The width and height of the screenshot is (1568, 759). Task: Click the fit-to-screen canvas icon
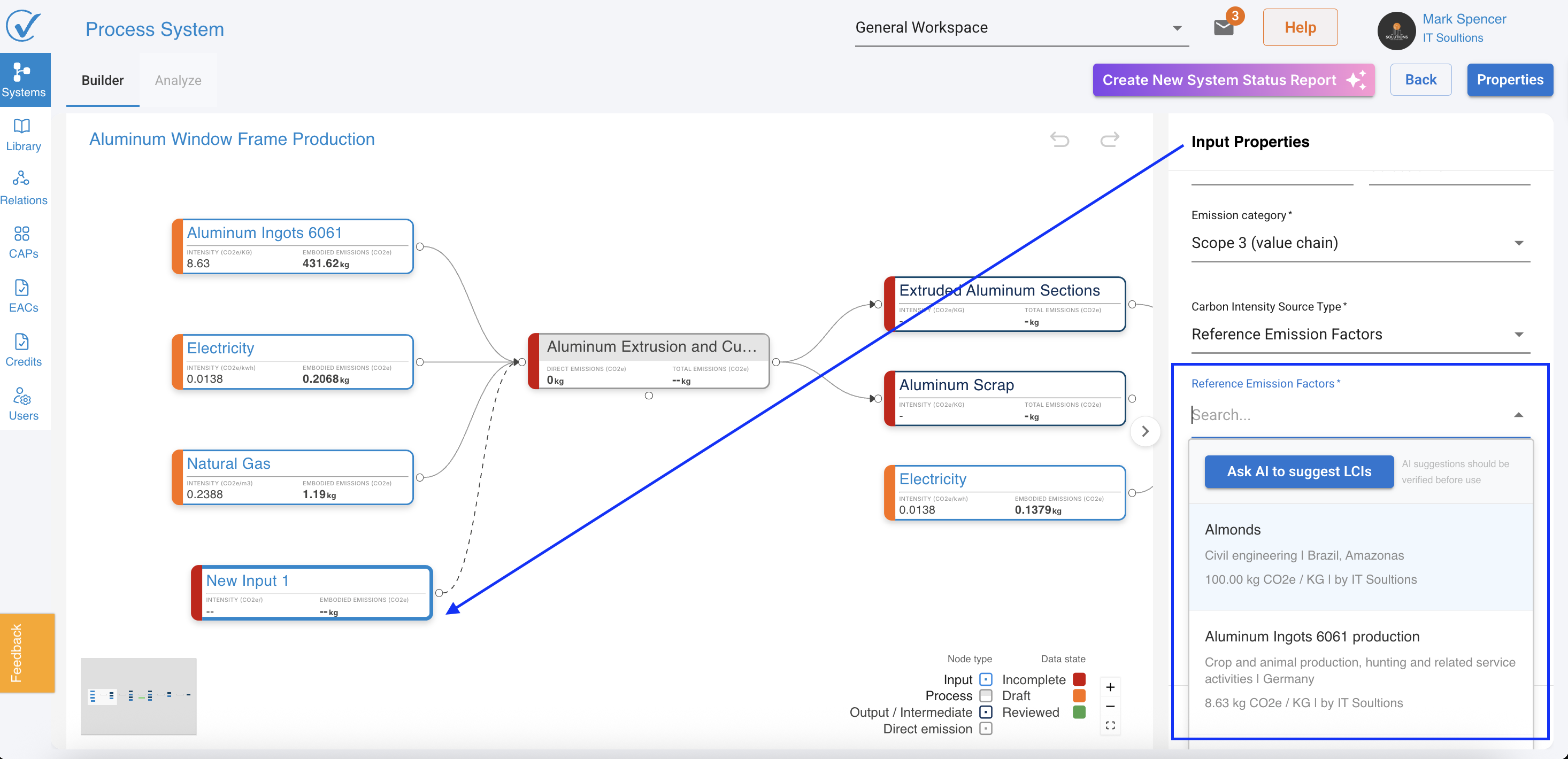click(1110, 725)
